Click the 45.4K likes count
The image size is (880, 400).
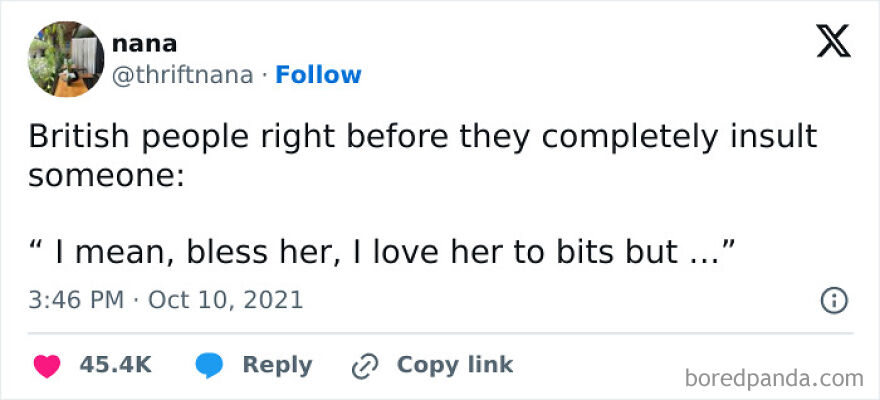coord(115,366)
